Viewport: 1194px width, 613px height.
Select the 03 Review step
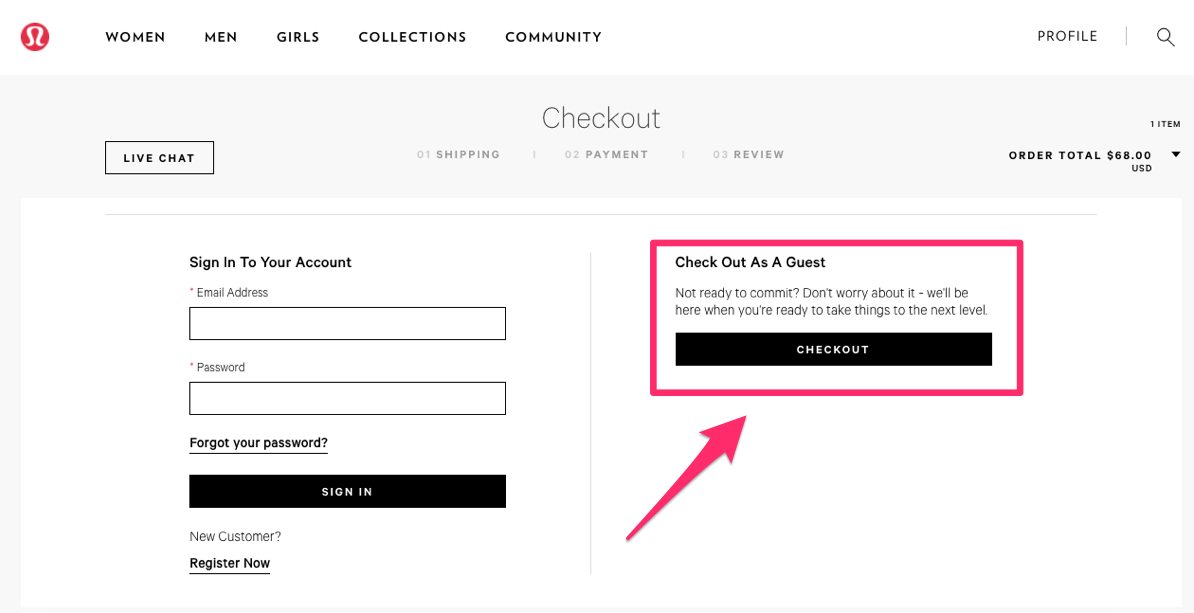point(749,155)
